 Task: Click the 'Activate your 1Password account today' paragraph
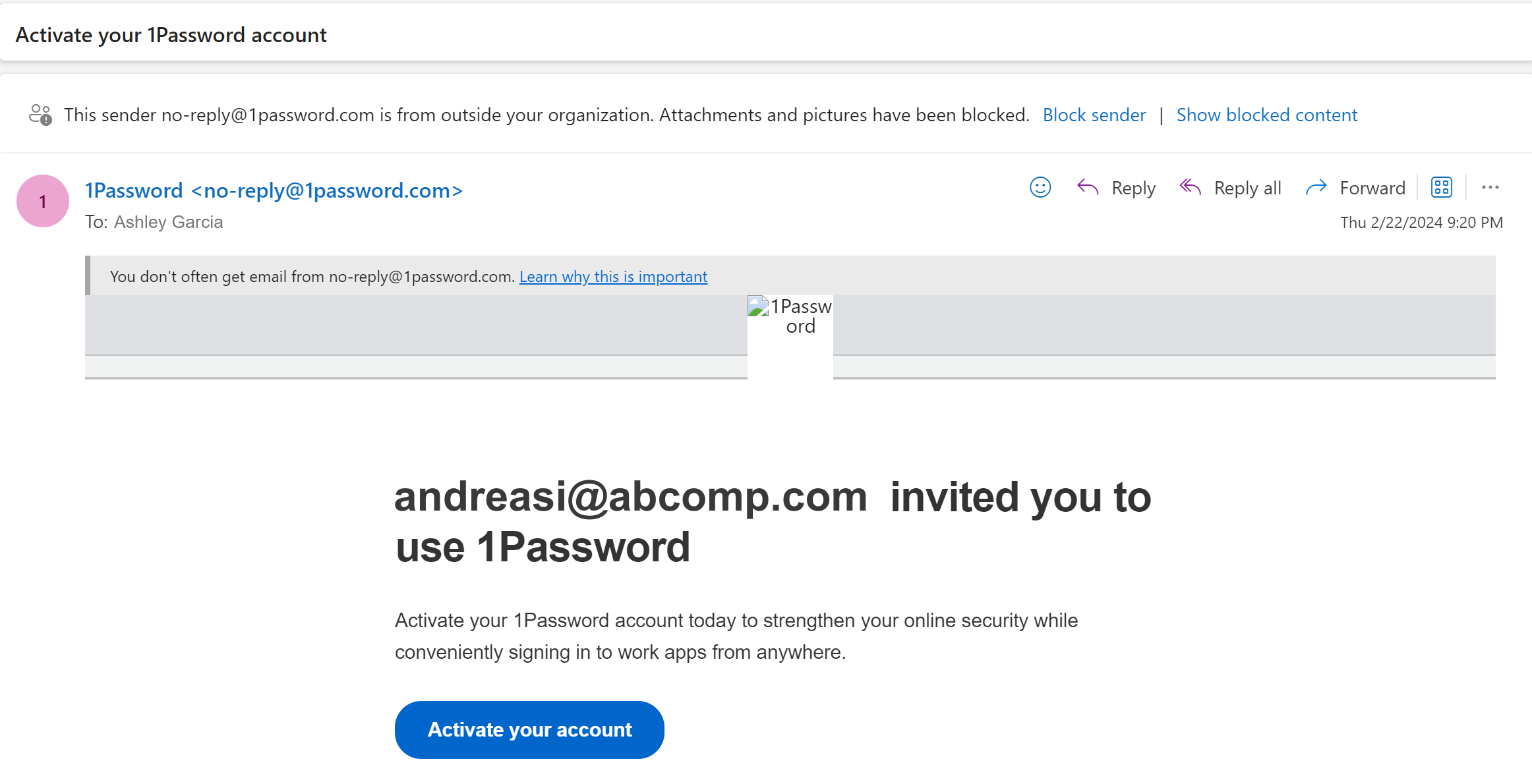pyautogui.click(x=736, y=636)
